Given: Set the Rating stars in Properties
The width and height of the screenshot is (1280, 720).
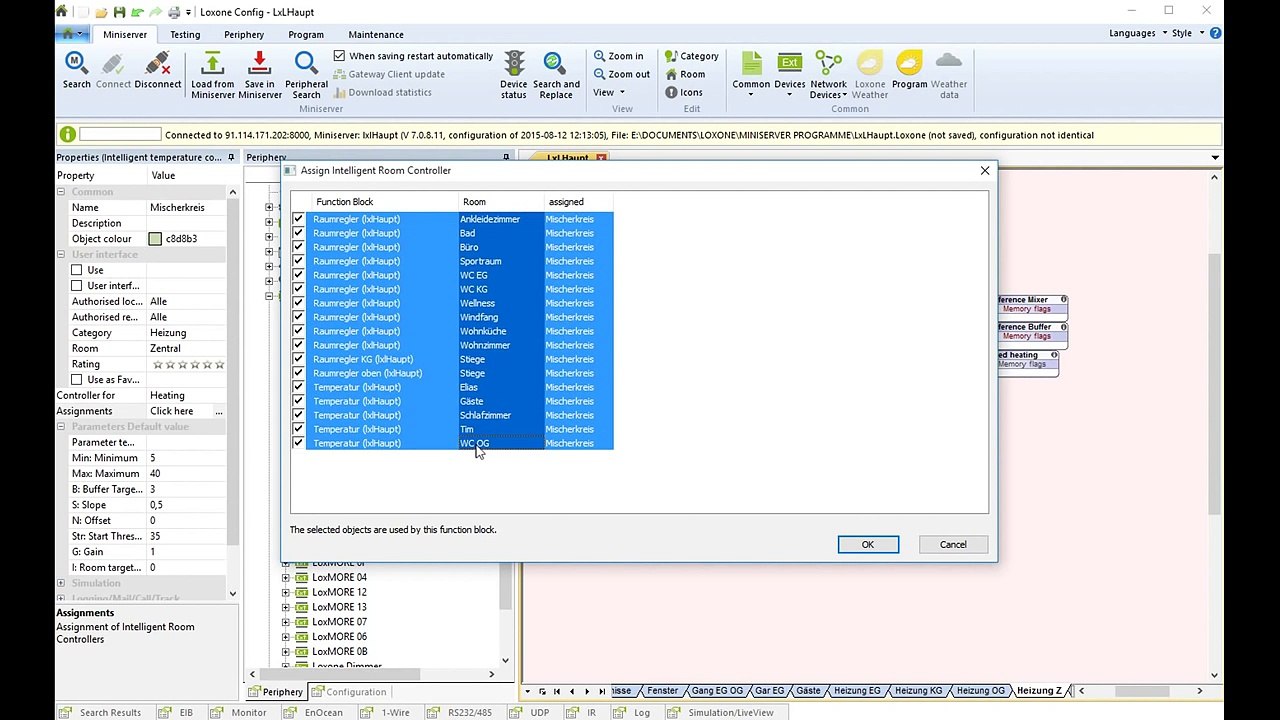Looking at the screenshot, I should (x=188, y=365).
